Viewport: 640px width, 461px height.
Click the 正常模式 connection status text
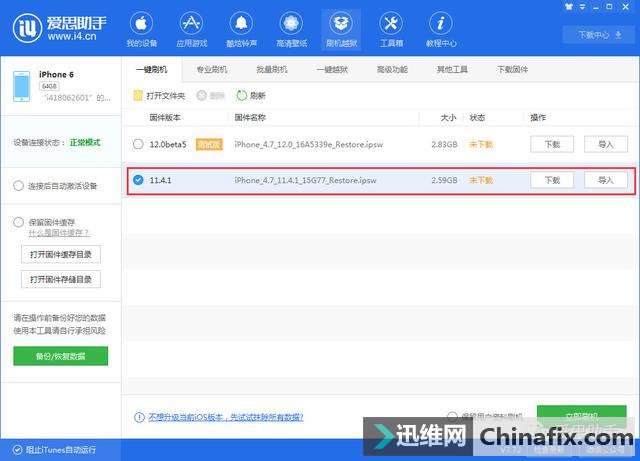click(x=85, y=143)
